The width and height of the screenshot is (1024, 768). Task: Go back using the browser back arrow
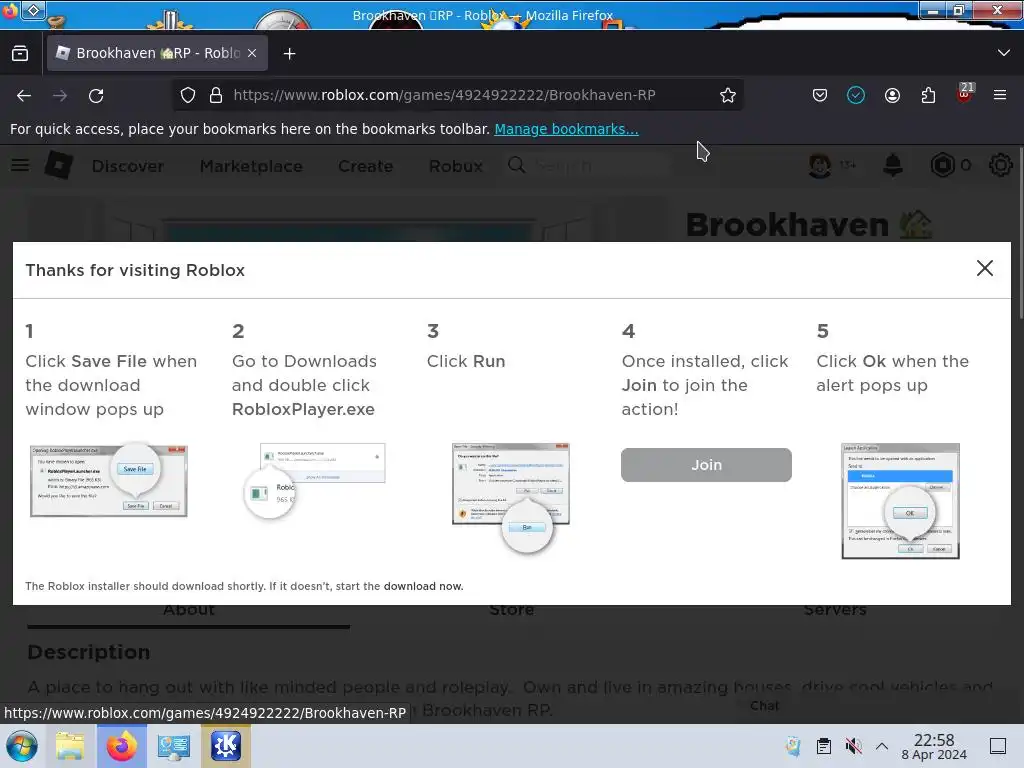coord(24,95)
